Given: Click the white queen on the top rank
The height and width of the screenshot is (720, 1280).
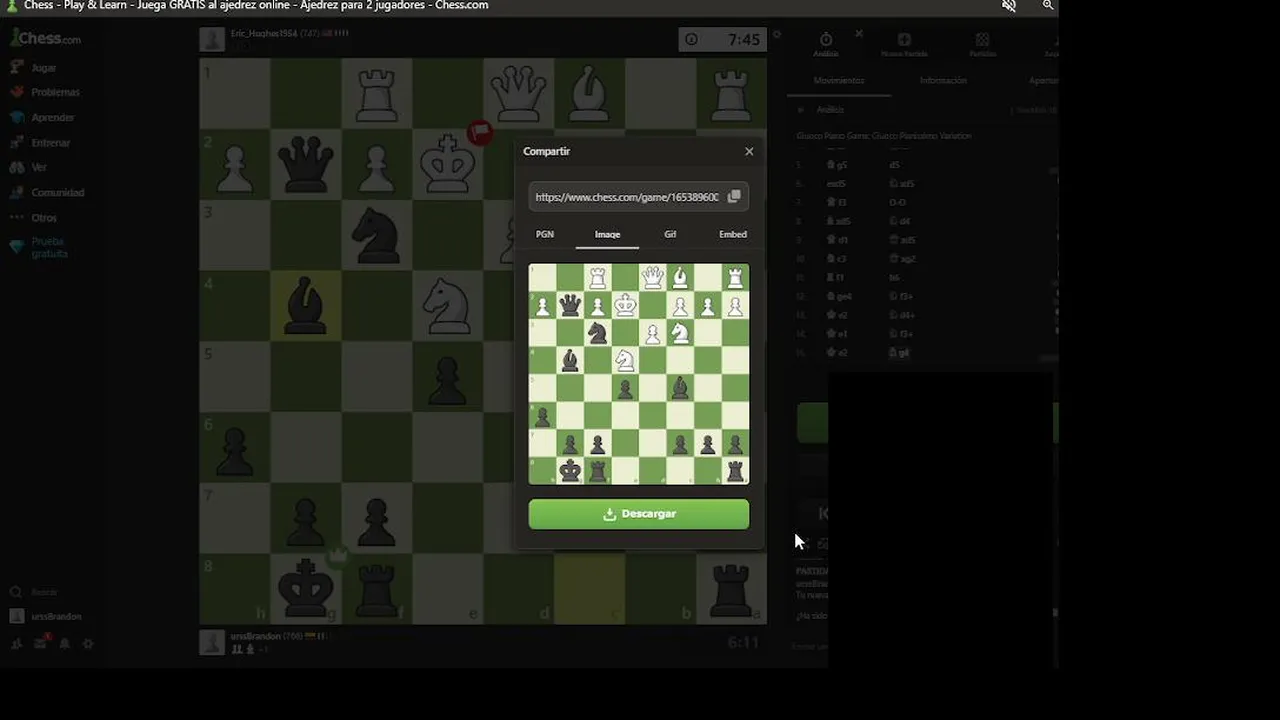Looking at the screenshot, I should coord(518,93).
